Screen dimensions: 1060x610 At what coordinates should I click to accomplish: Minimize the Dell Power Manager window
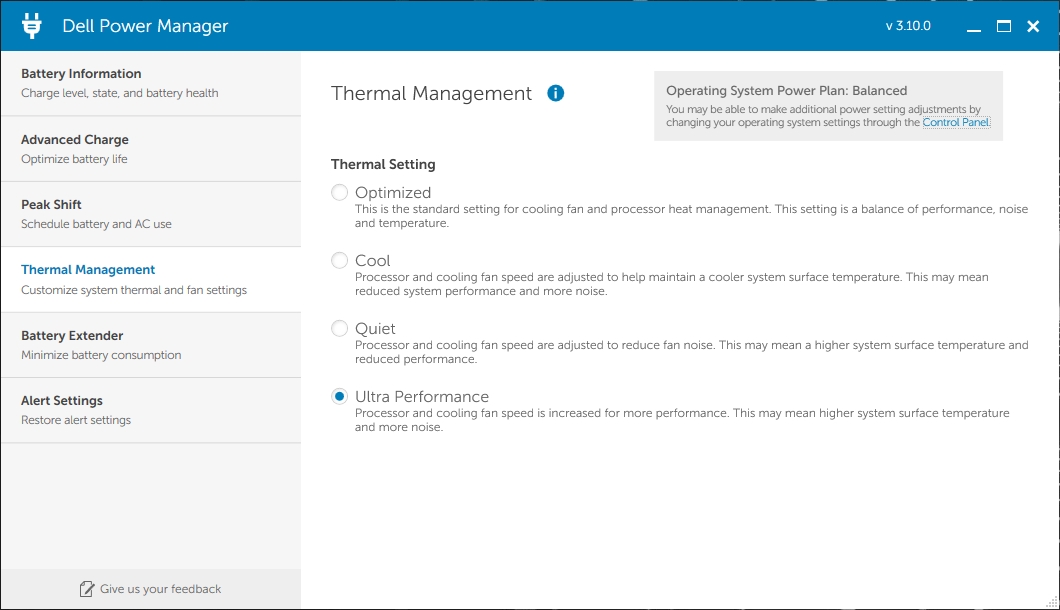pos(974,27)
